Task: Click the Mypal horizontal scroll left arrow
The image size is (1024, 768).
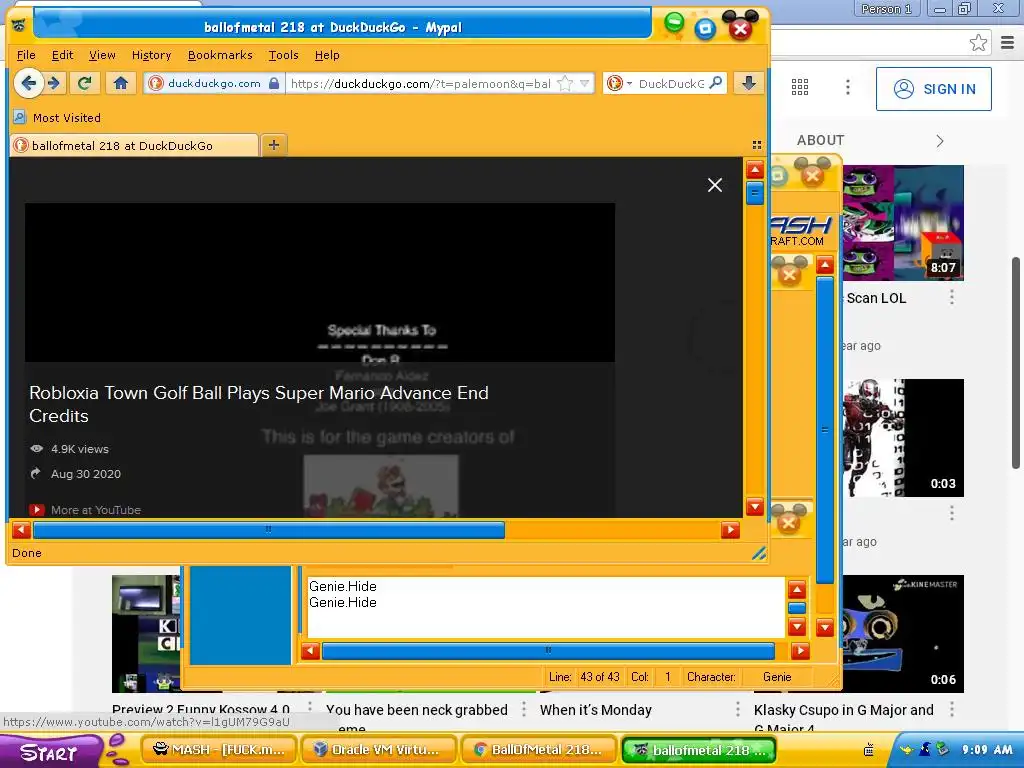Action: (21, 530)
